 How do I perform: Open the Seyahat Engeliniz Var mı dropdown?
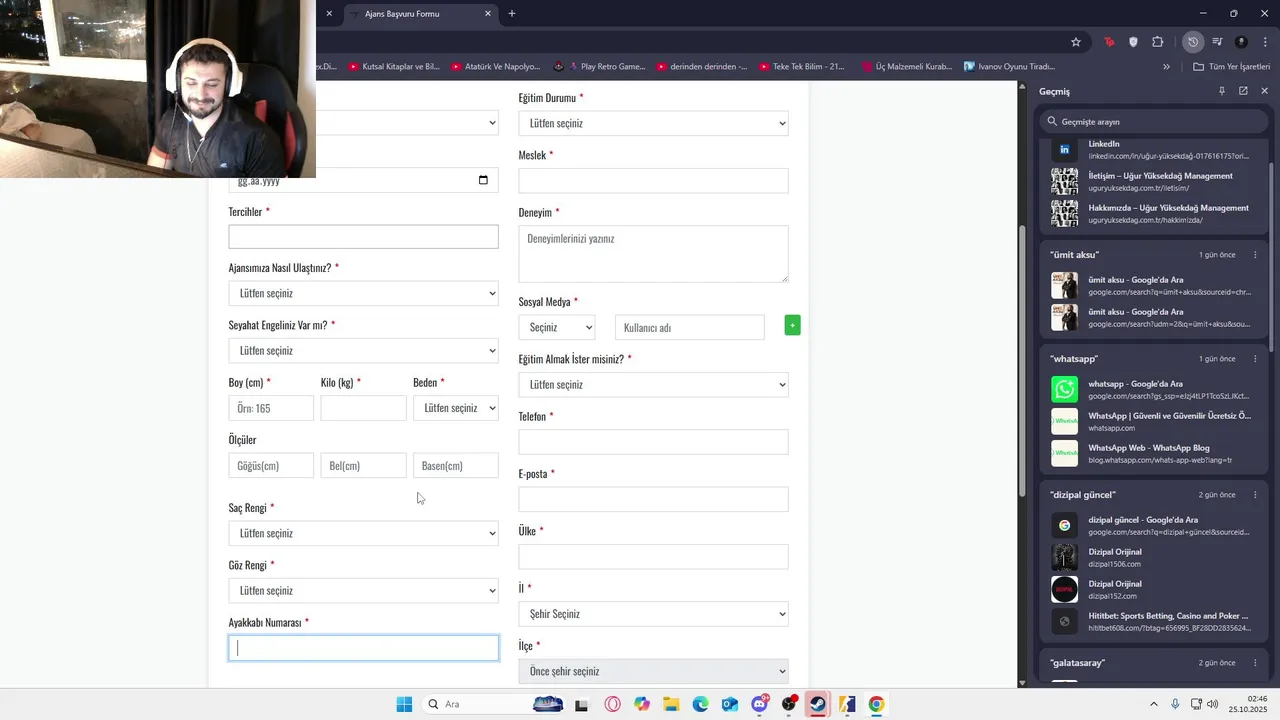tap(363, 350)
